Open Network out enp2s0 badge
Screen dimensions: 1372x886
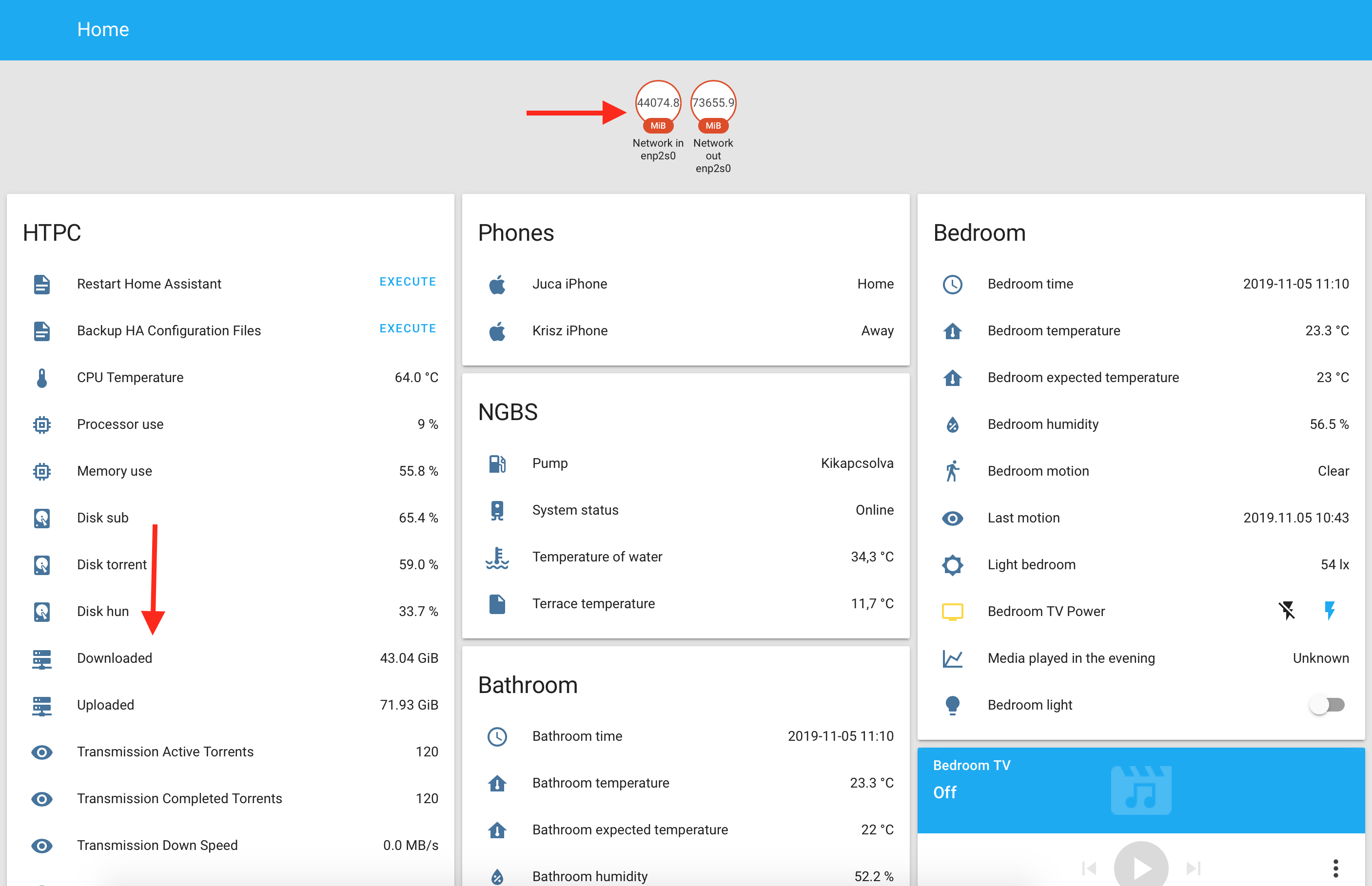713,103
